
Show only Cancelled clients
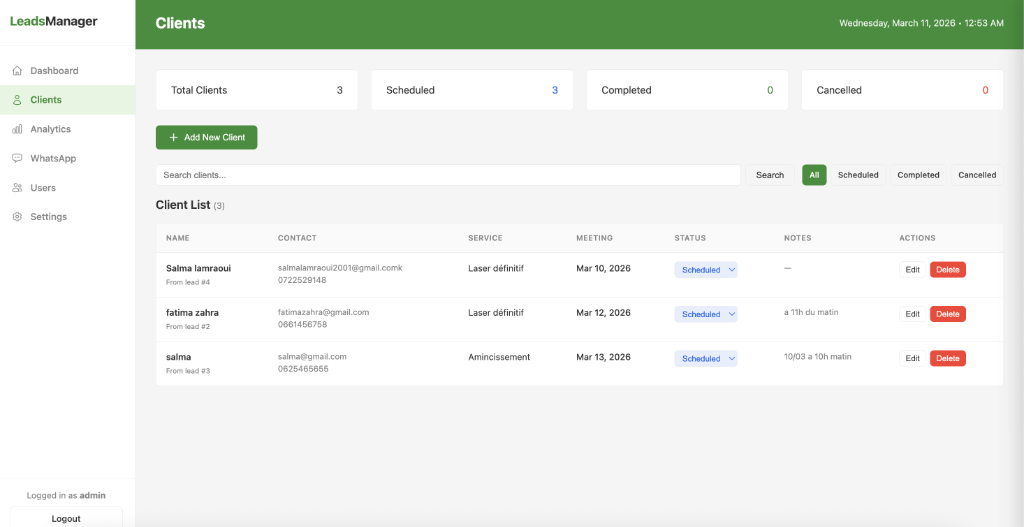(977, 175)
